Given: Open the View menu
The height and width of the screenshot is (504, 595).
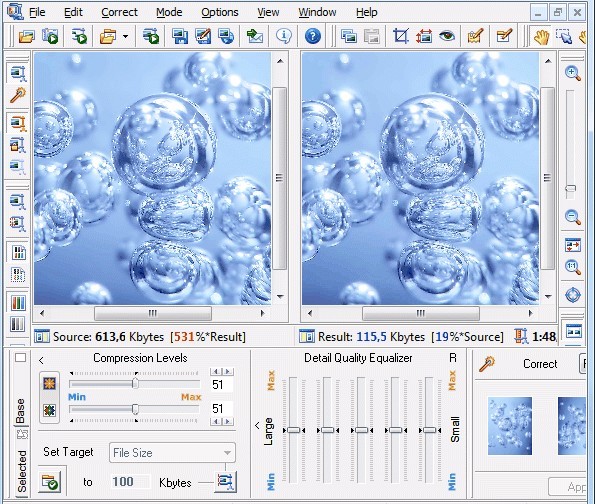Looking at the screenshot, I should 268,12.
